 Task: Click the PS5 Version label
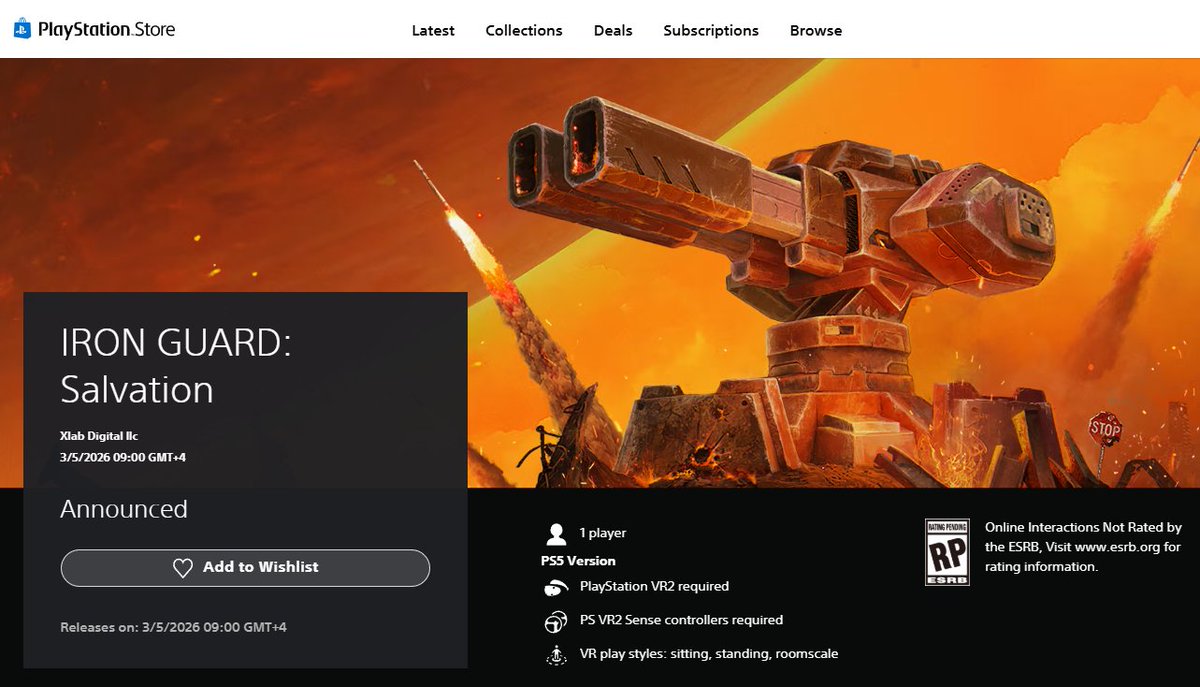[577, 560]
